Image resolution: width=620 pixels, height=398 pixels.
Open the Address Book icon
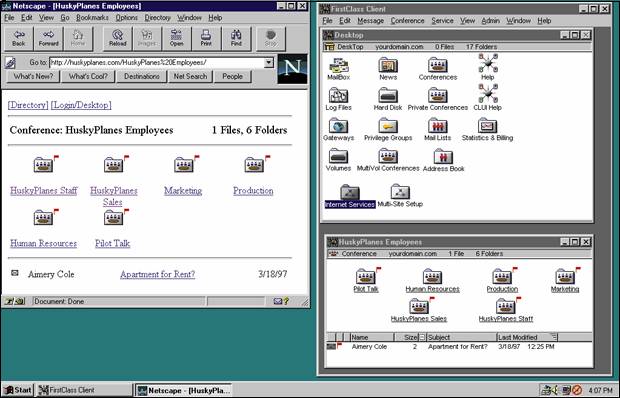[x=443, y=157]
